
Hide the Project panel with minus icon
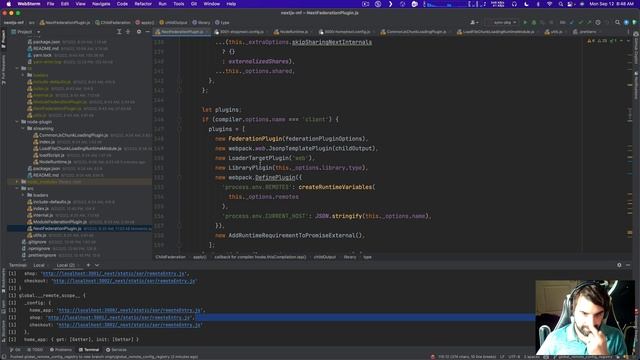[x=147, y=31]
